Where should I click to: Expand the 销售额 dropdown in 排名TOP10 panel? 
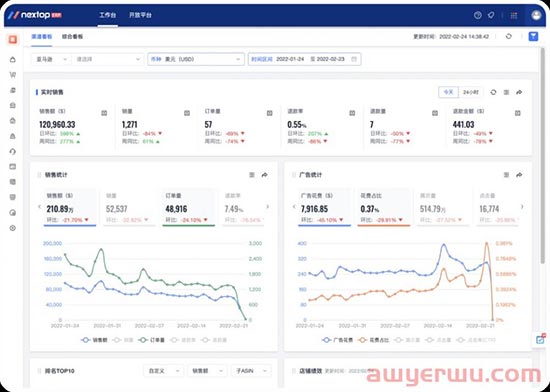(x=207, y=371)
